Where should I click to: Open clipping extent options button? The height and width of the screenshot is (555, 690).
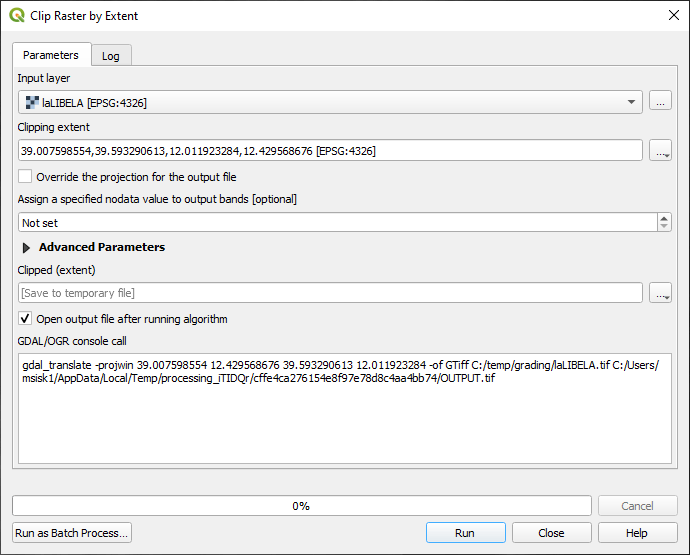coord(660,151)
